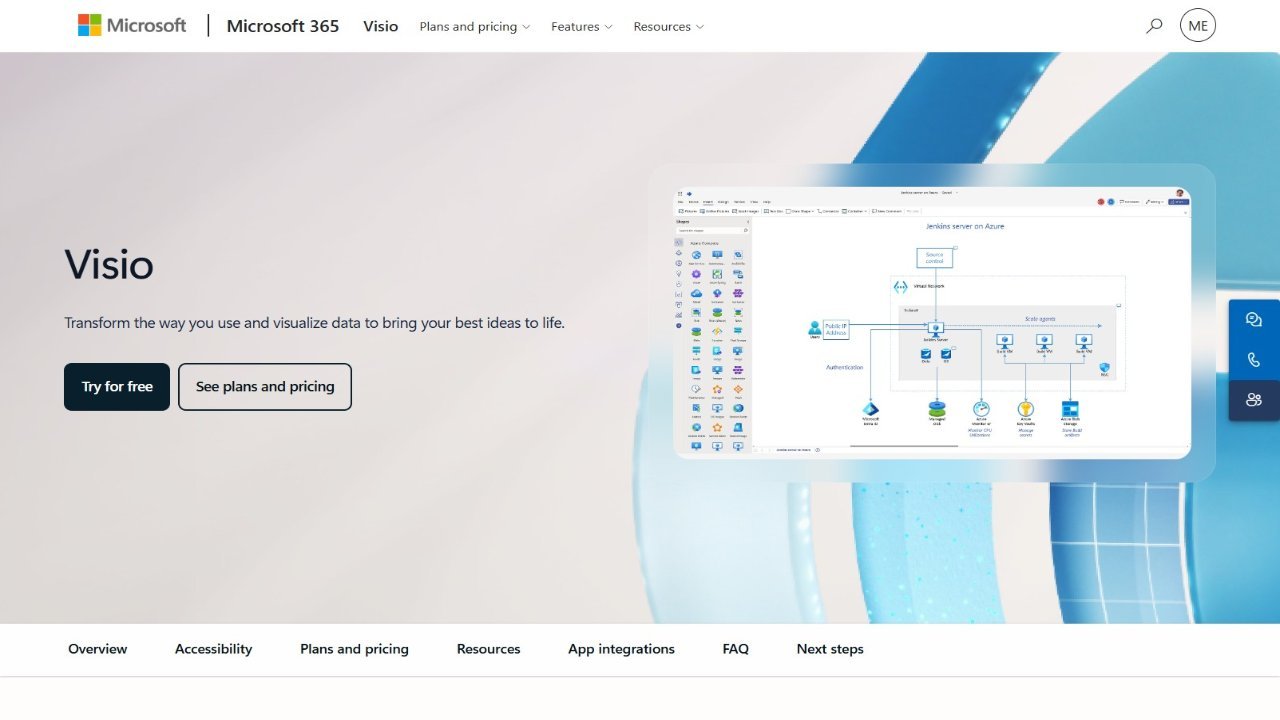Select the Next steps tab
The image size is (1280, 720).
[830, 649]
